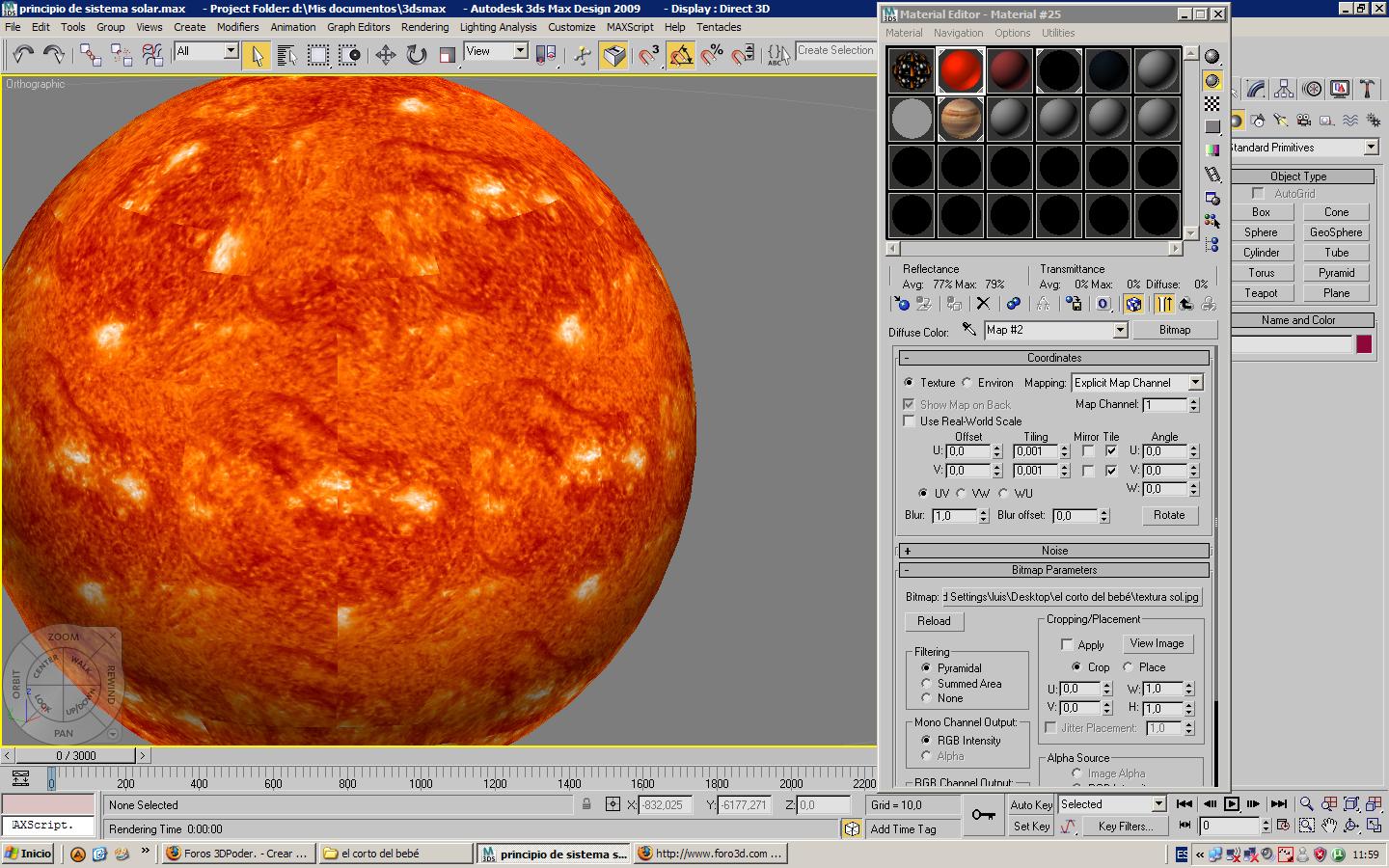Open Material/Map Navigator icon
The height and width of the screenshot is (868, 1389).
[x=1212, y=245]
